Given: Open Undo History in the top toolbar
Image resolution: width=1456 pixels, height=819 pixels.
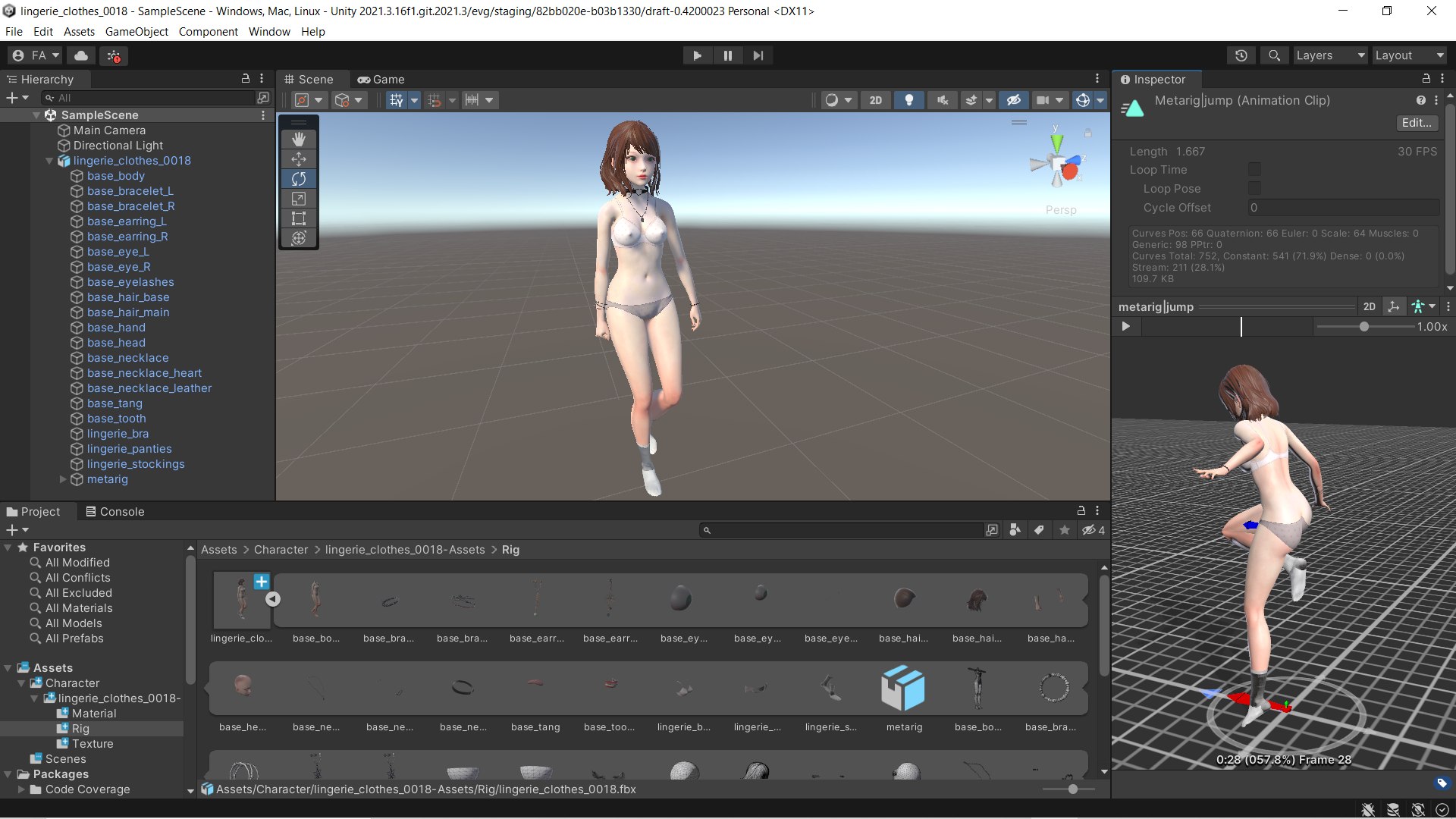Looking at the screenshot, I should click(1241, 55).
